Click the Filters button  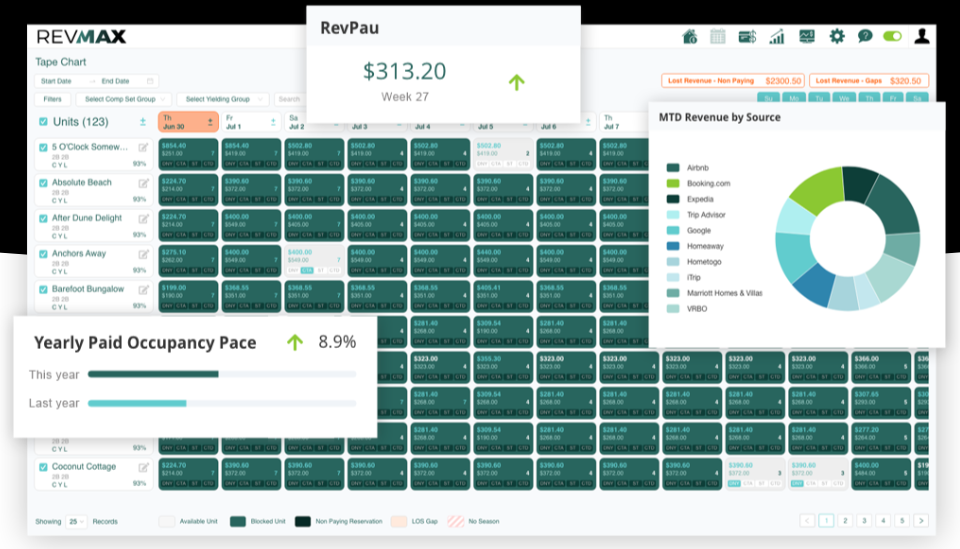point(52,99)
